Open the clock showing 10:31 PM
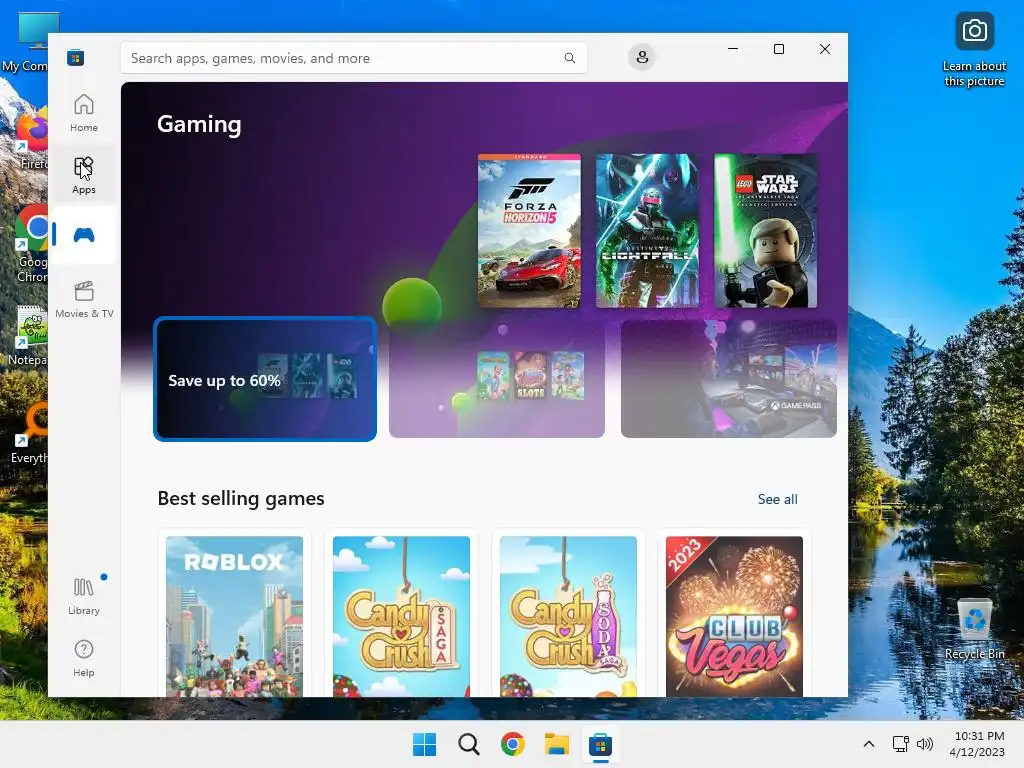 977,744
